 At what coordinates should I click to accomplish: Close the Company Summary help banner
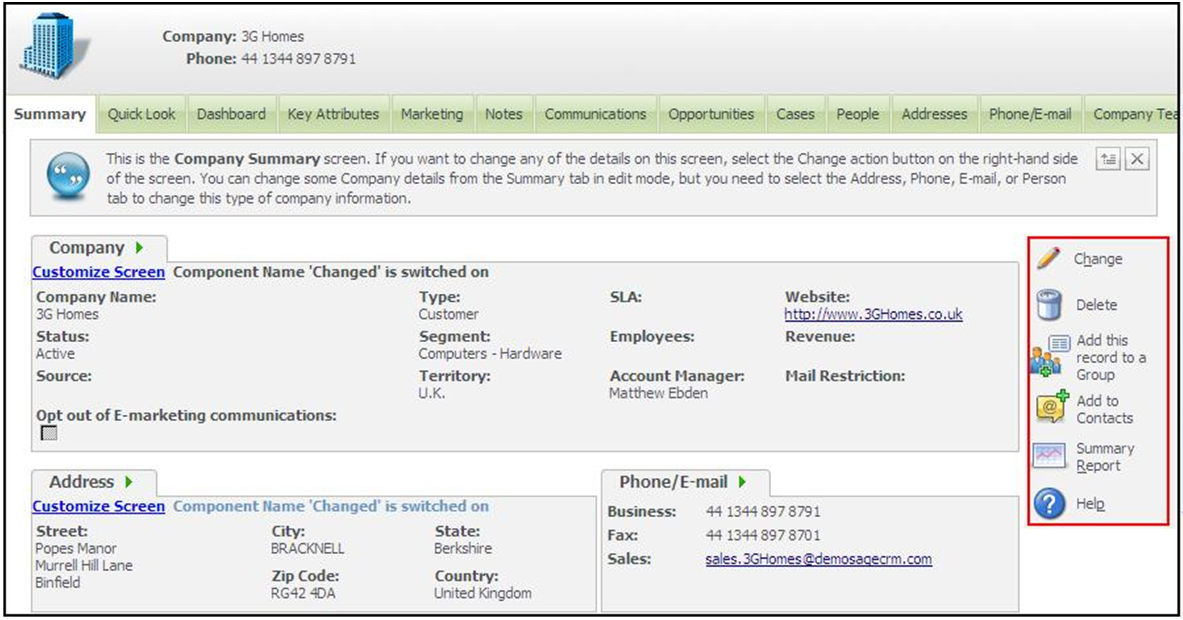pos(1137,159)
